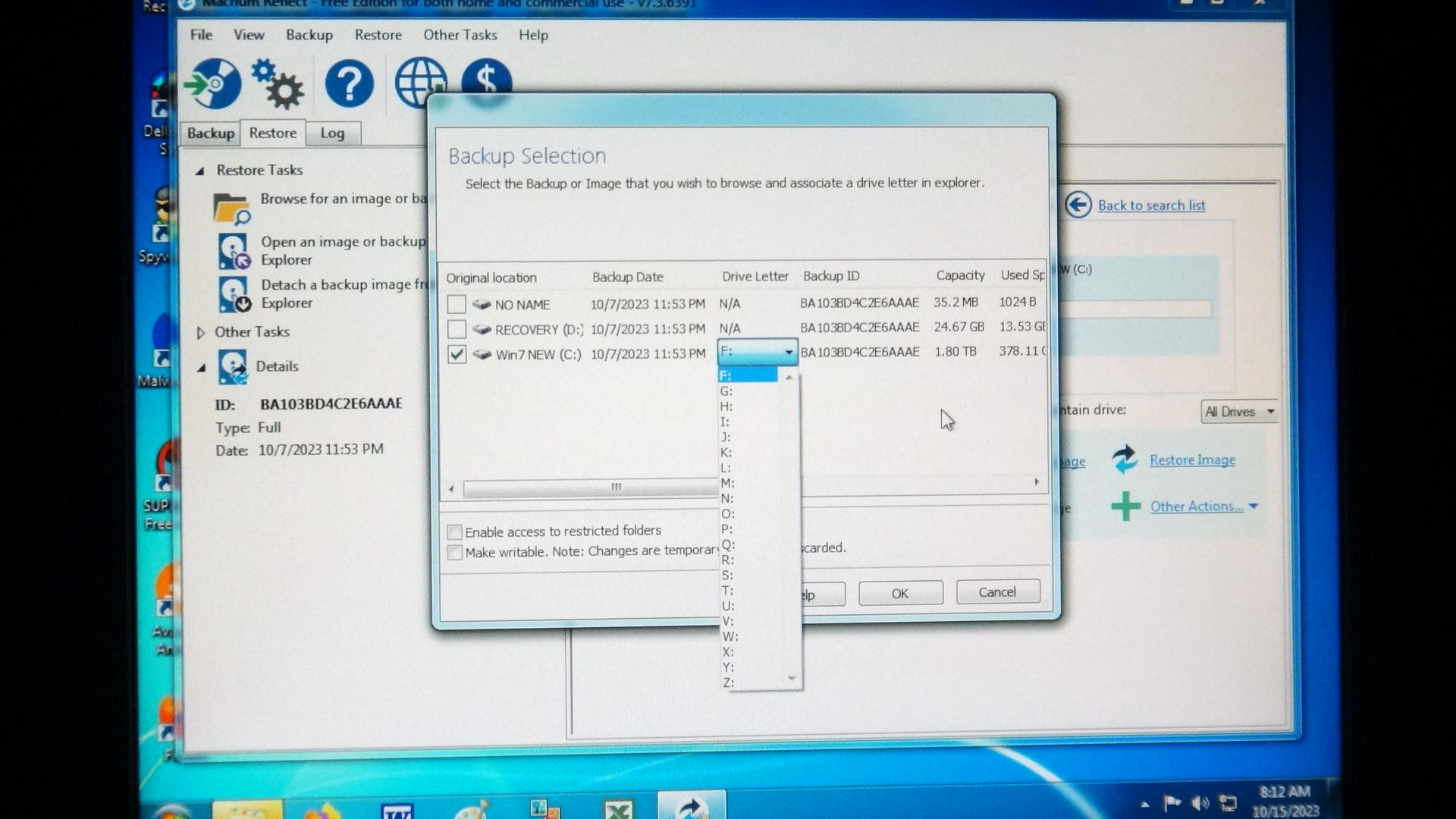The width and height of the screenshot is (1456, 819).
Task: Expand the Other Tasks section
Action: click(200, 332)
